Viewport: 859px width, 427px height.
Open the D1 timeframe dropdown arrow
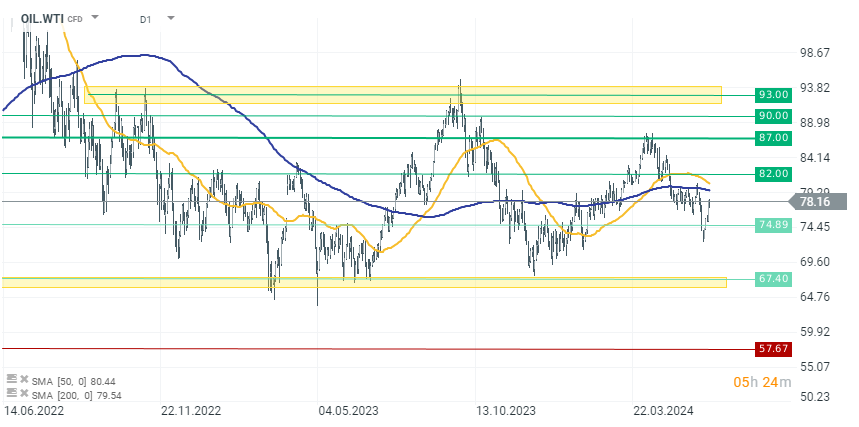click(x=171, y=18)
